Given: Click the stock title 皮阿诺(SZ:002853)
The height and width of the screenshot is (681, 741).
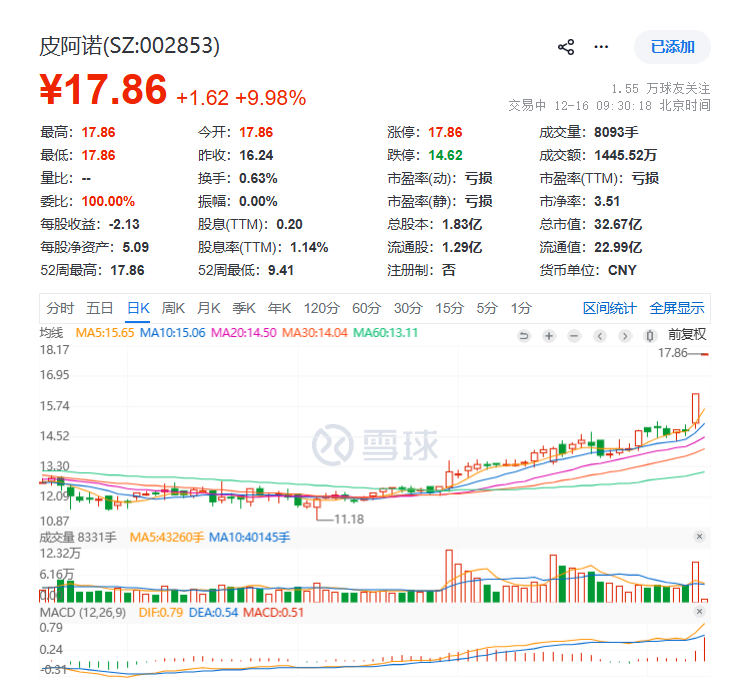Looking at the screenshot, I should coord(129,46).
